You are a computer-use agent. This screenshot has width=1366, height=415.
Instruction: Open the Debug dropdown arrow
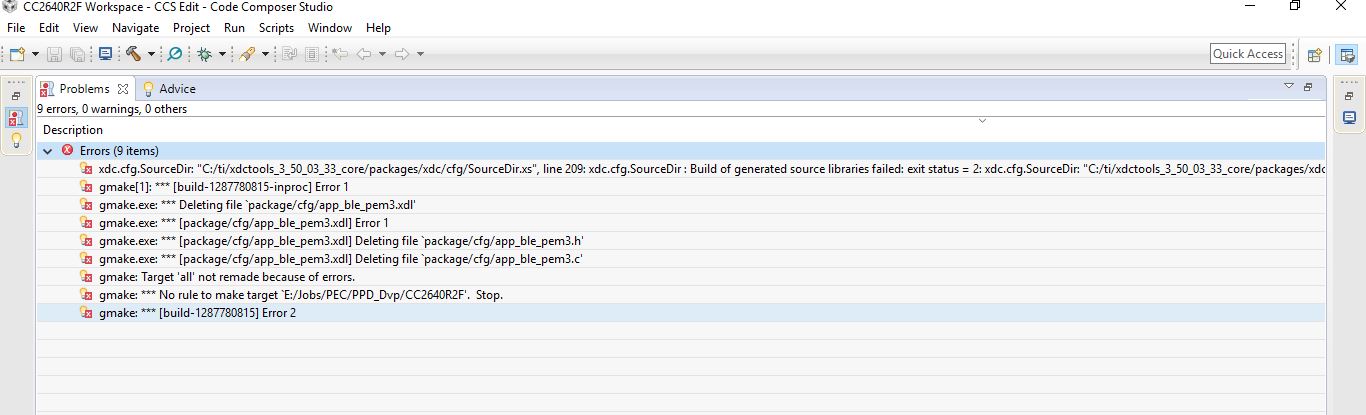pos(222,54)
